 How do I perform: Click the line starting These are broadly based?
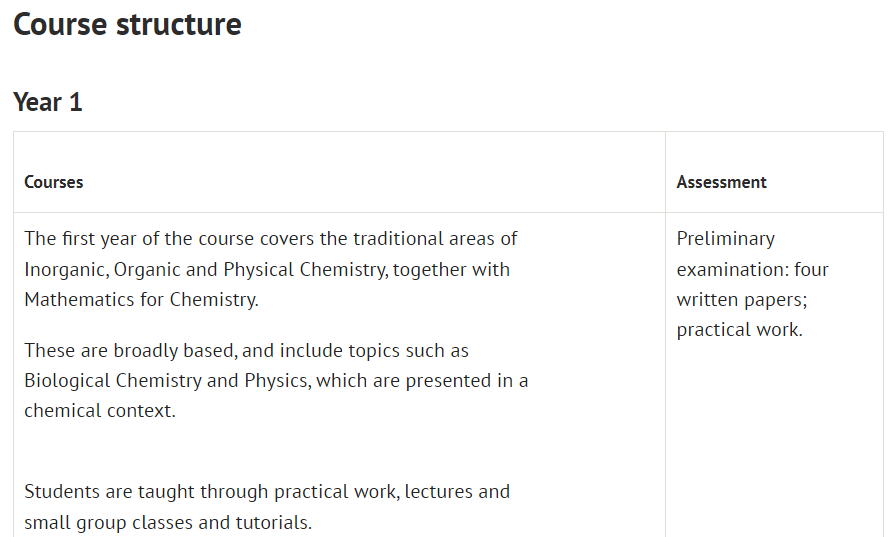coord(246,351)
